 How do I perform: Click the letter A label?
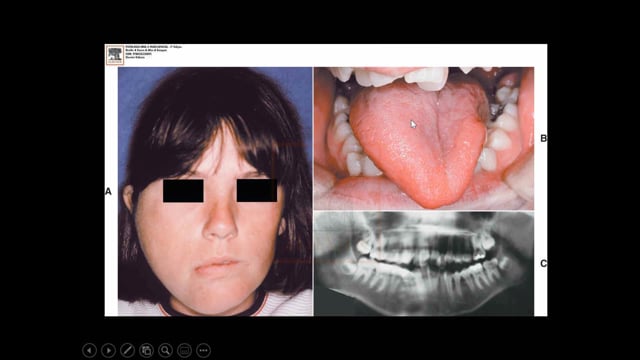(x=108, y=191)
